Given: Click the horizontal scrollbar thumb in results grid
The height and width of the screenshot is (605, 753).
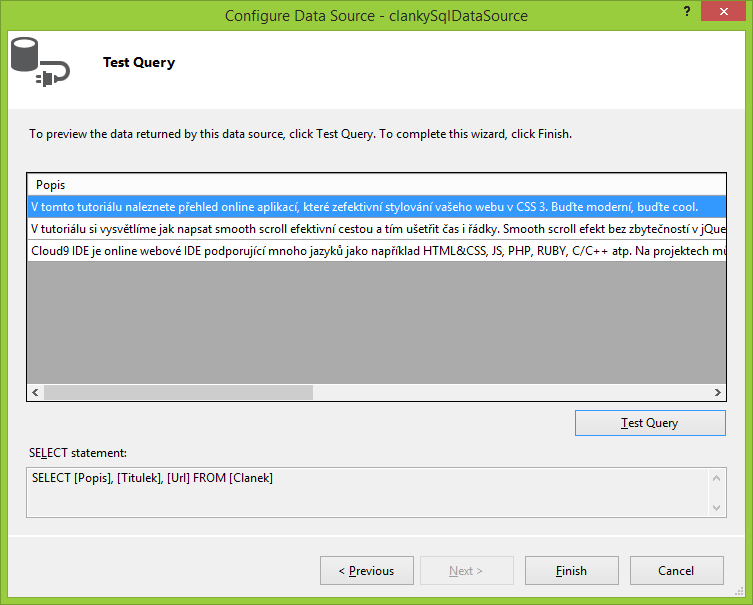Looking at the screenshot, I should click(178, 392).
